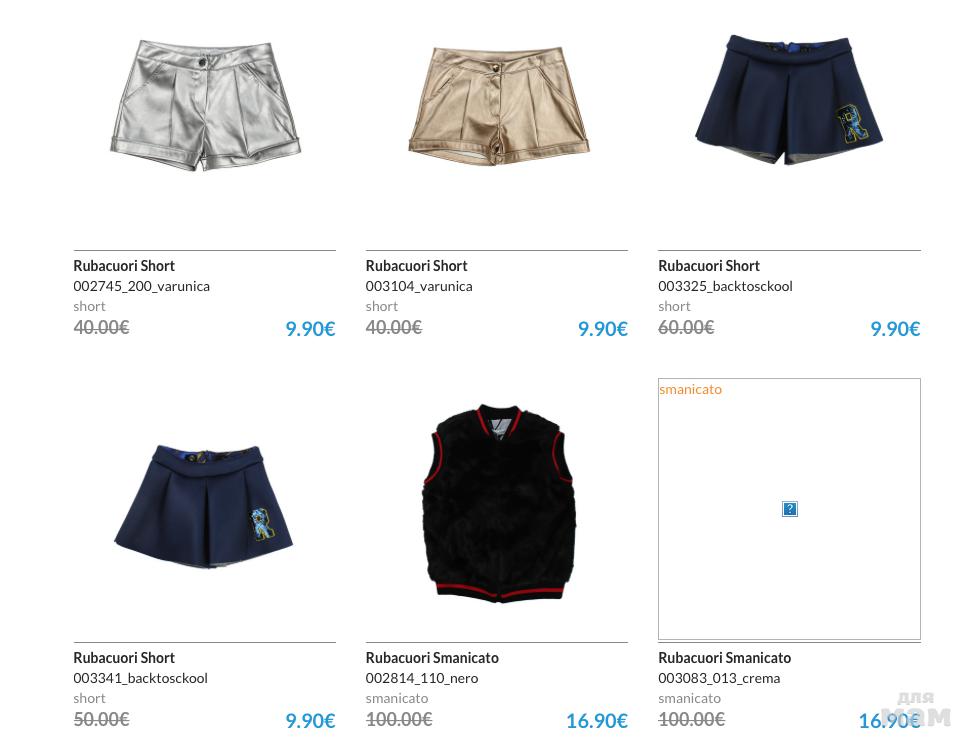The image size is (966, 741).
Task: Click 9.90€ price under gold shorts
Action: click(x=603, y=328)
